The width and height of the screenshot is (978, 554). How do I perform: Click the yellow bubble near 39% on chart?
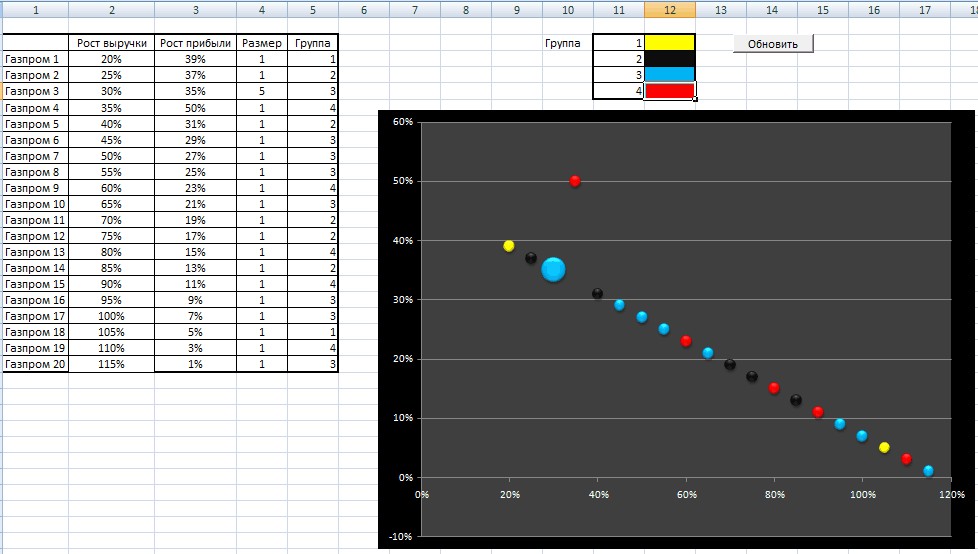click(x=509, y=246)
